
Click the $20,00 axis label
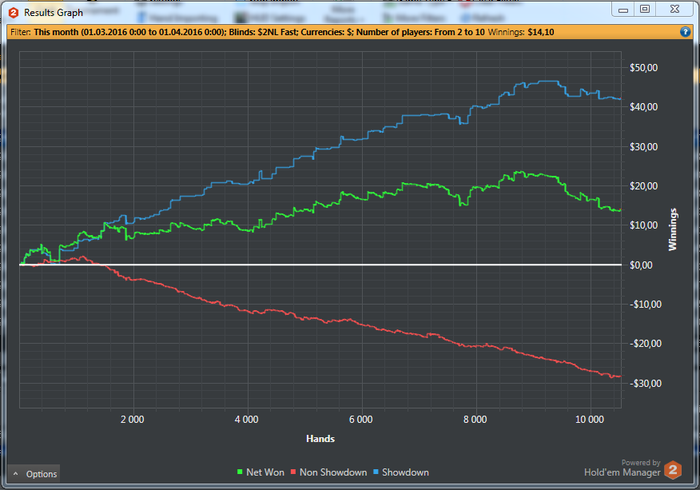[x=643, y=186]
